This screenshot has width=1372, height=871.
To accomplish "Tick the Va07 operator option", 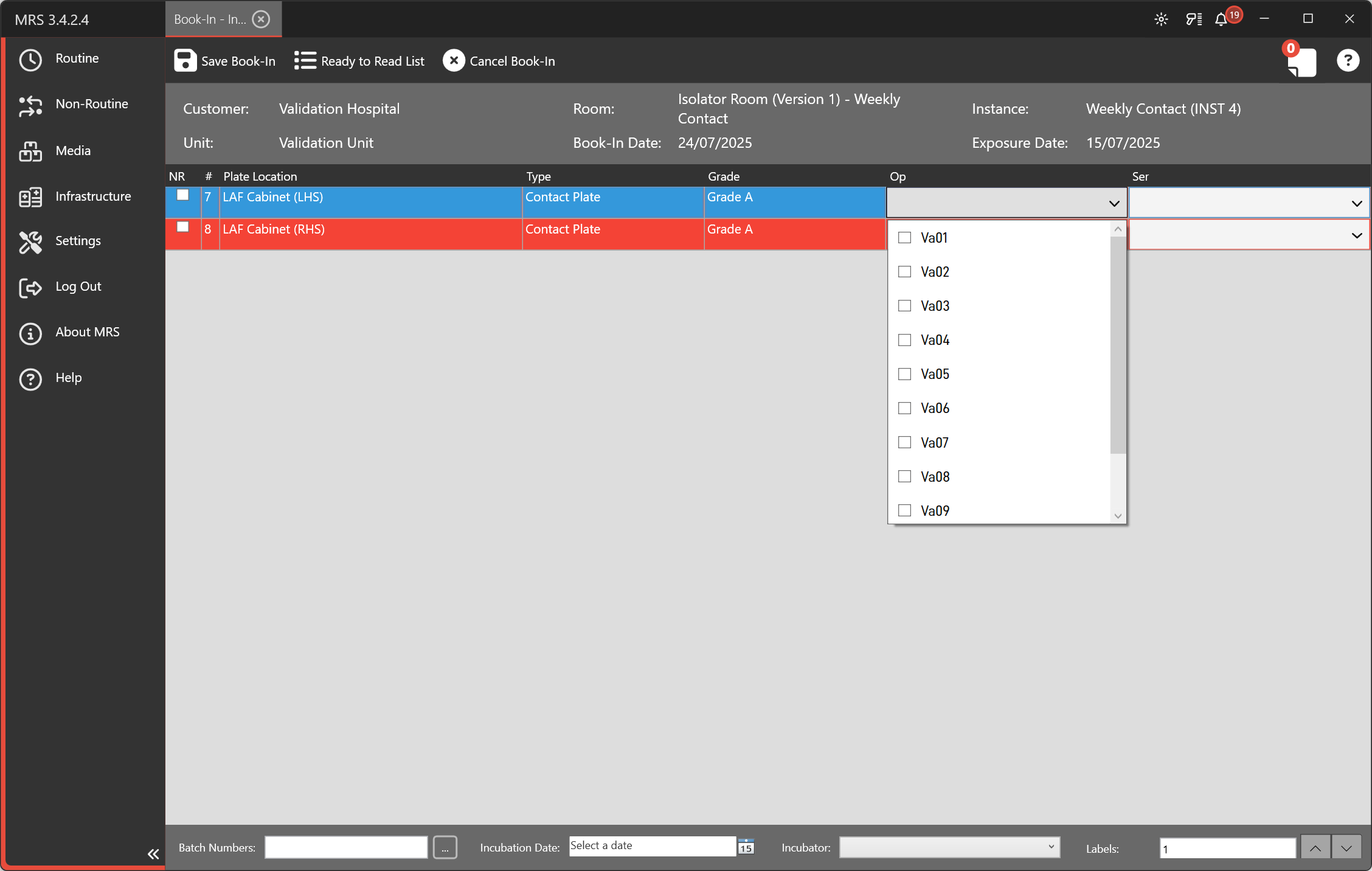I will tap(905, 442).
